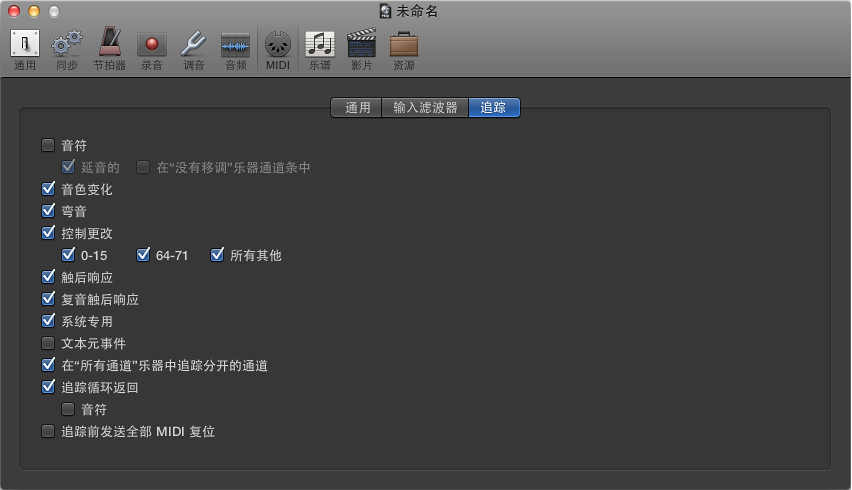Toggle the 所有其他 checkbox
This screenshot has width=852, height=490.
217,255
